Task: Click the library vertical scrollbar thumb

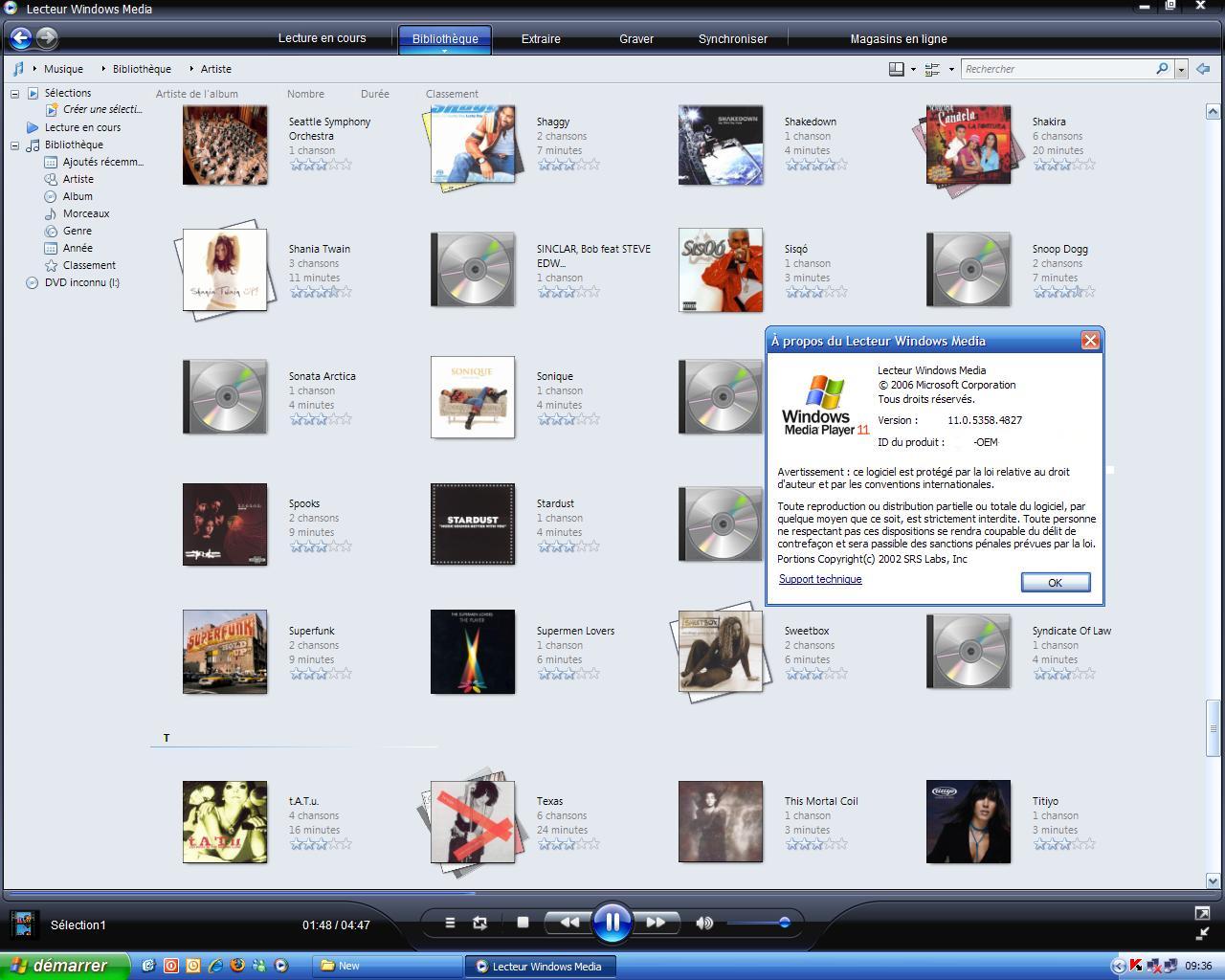Action: click(1213, 727)
